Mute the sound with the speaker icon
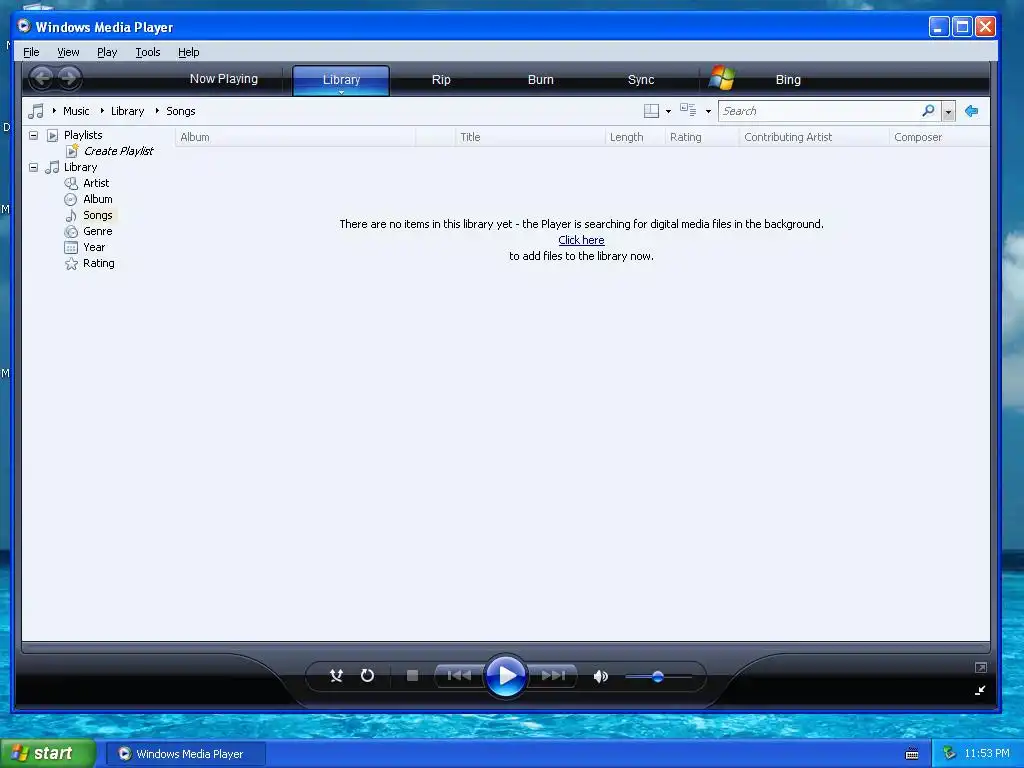This screenshot has width=1024, height=768. click(601, 676)
